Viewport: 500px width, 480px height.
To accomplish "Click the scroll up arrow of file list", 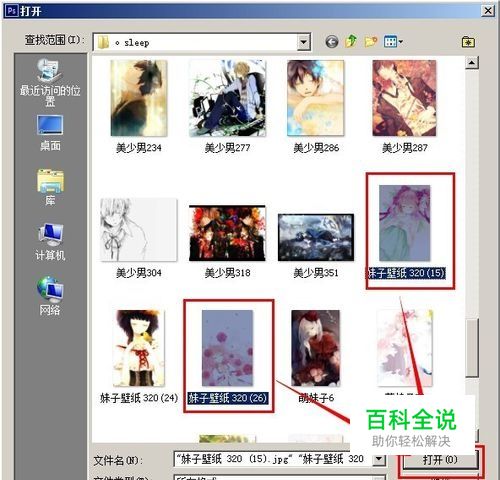I will click(x=472, y=62).
